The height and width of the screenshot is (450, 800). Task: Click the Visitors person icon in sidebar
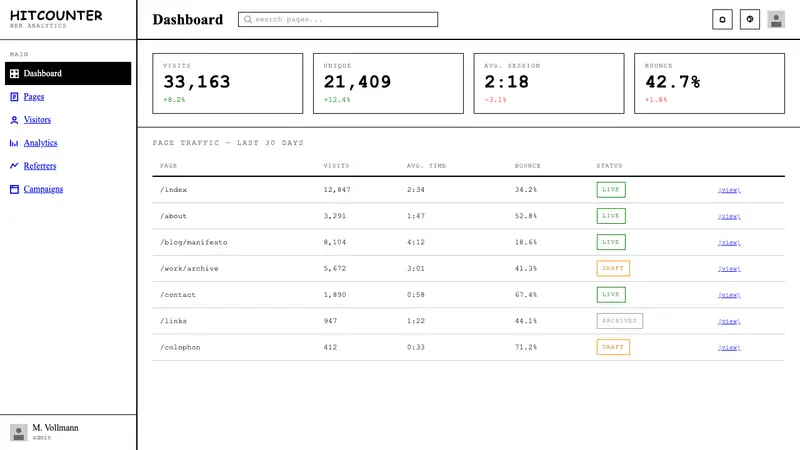tap(14, 120)
